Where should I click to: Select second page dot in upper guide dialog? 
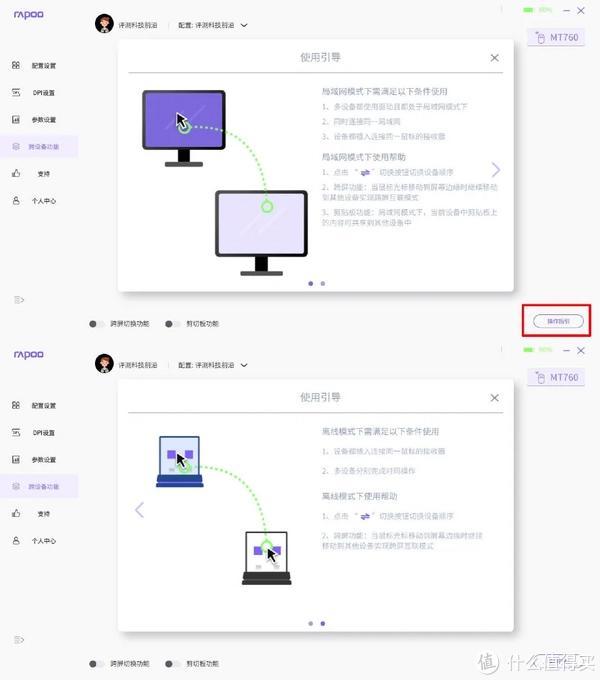click(x=323, y=284)
